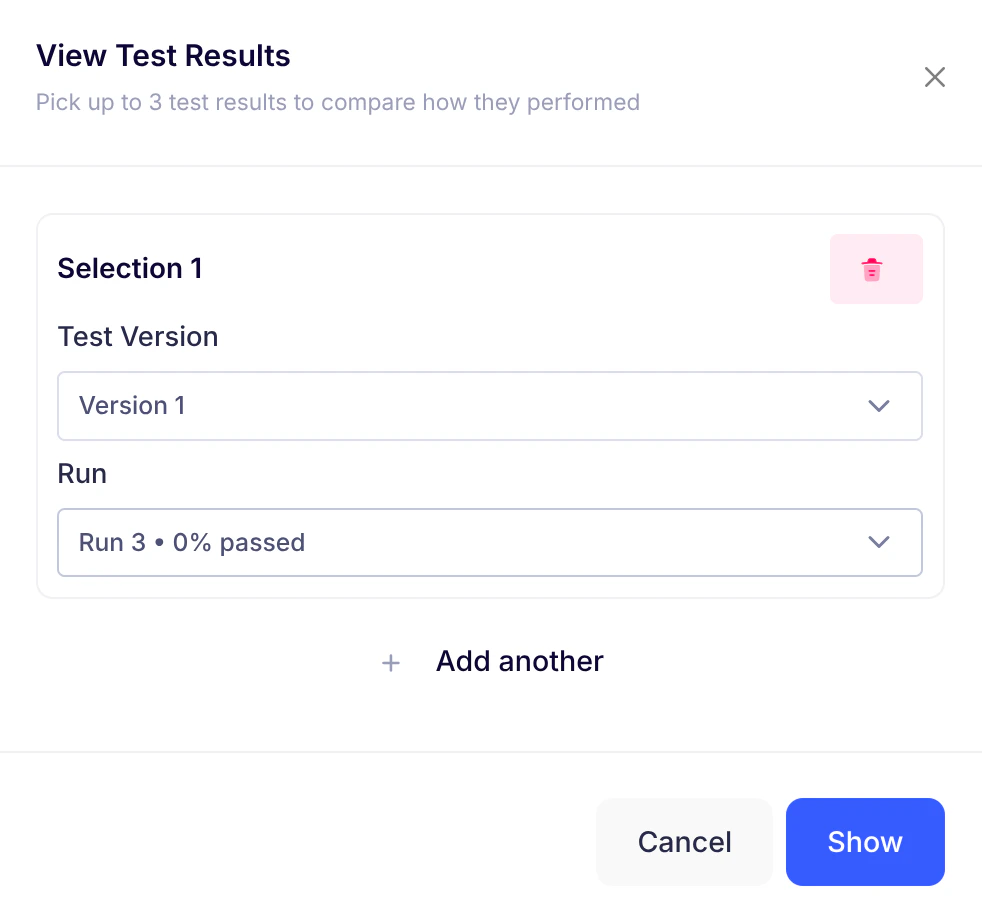Viewport: 982px width, 922px height.
Task: Click the View Test Results title
Action: point(163,56)
